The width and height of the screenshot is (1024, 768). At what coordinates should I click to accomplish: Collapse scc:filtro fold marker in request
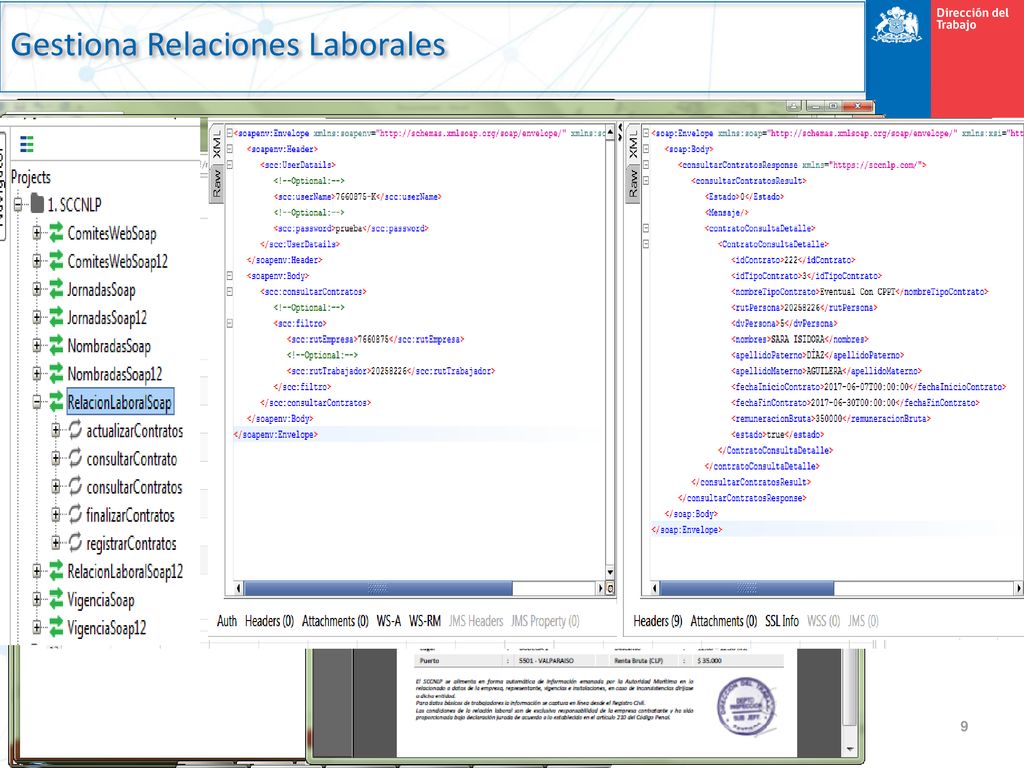230,323
